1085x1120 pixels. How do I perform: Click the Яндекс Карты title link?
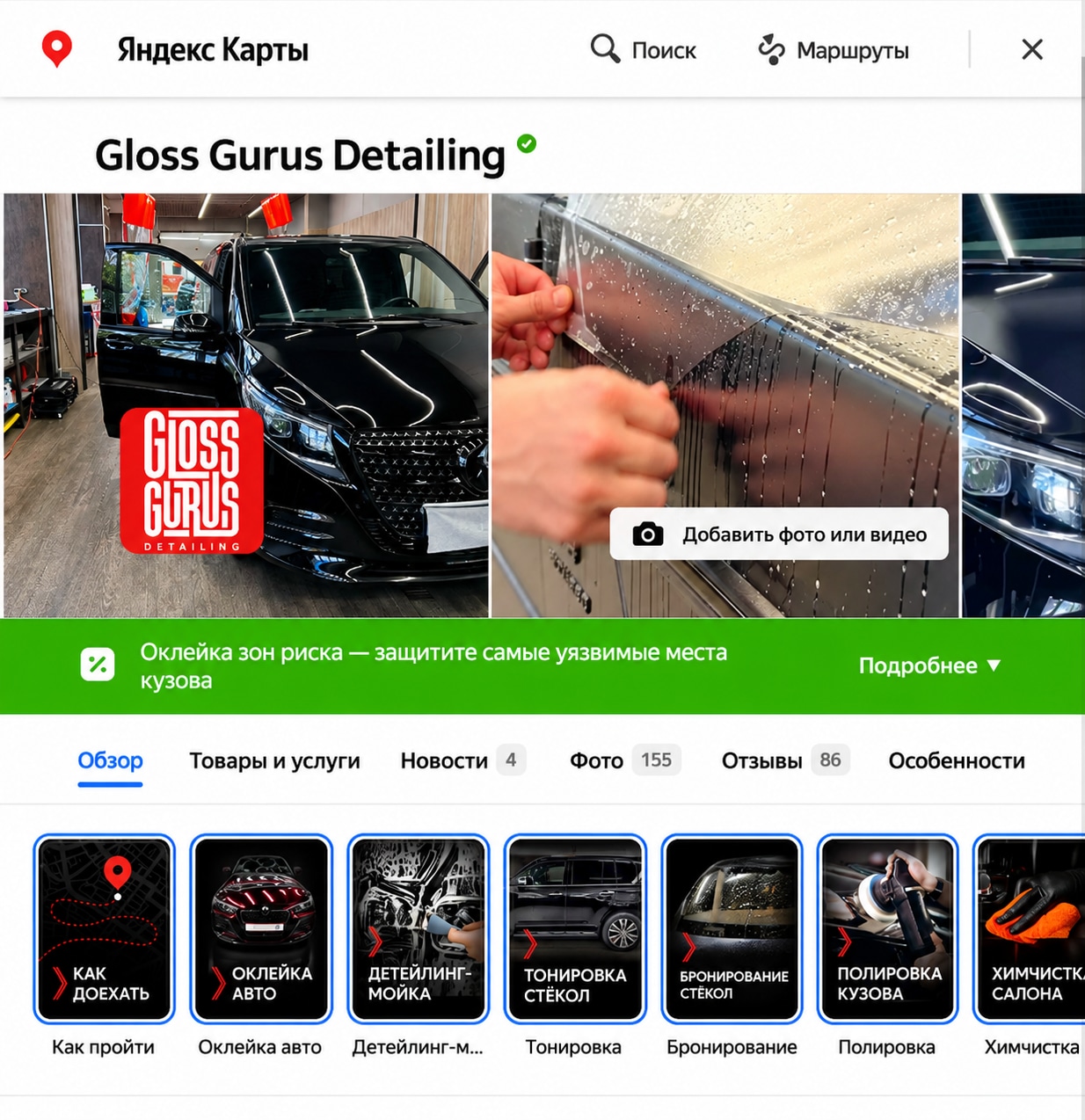click(x=213, y=50)
